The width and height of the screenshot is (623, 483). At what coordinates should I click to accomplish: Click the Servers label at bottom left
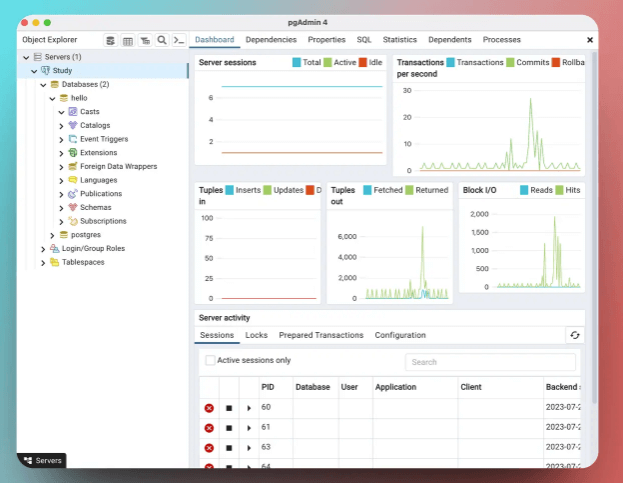point(48,460)
